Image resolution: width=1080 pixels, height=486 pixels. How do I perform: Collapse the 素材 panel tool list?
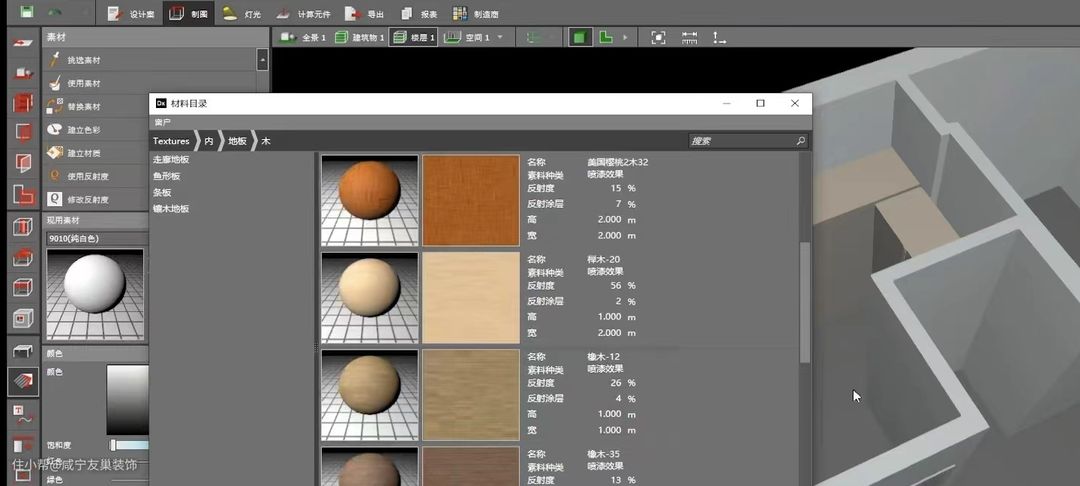(262, 60)
